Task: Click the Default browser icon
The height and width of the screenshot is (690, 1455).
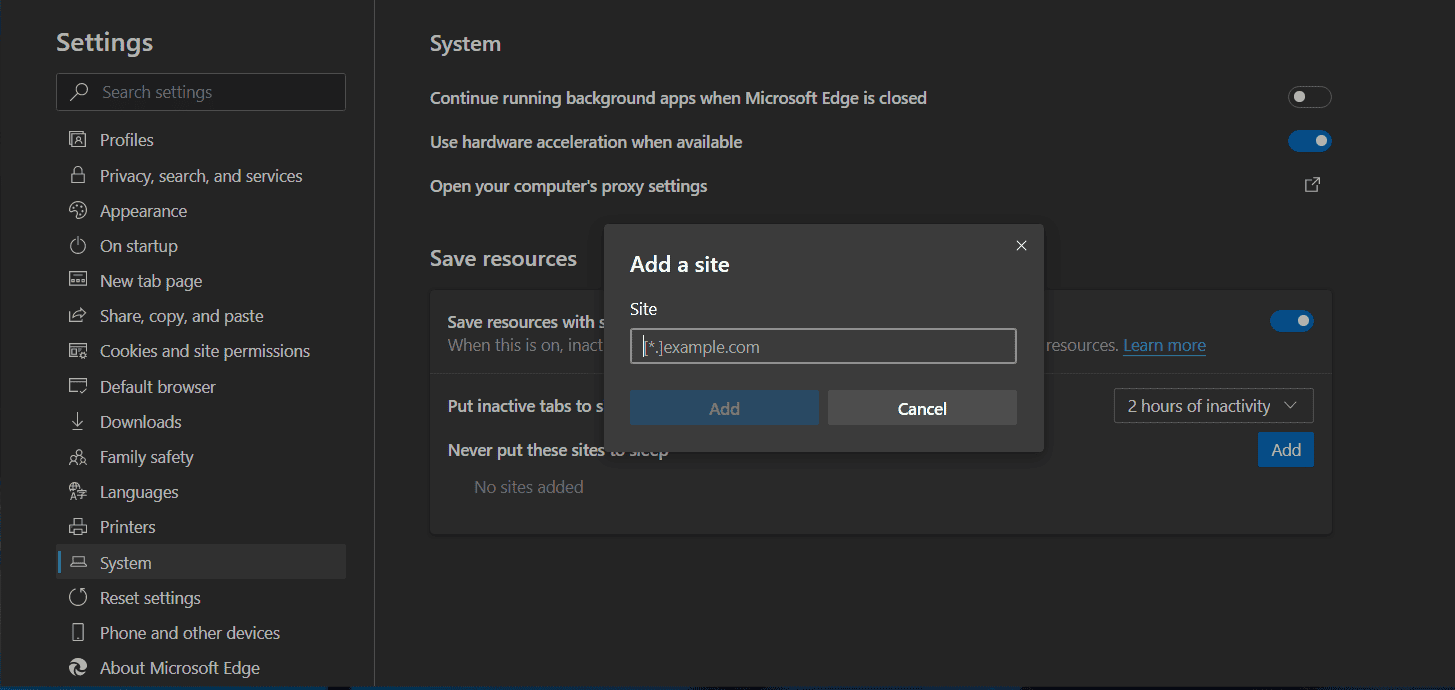Action: point(78,386)
